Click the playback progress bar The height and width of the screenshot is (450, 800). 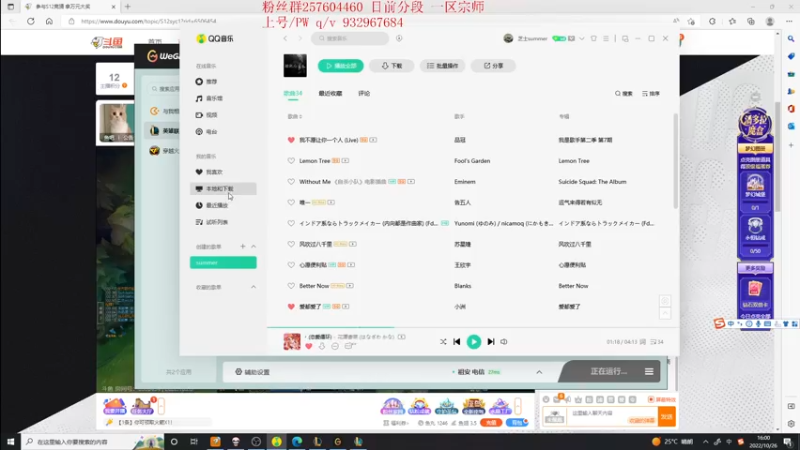(x=473, y=327)
